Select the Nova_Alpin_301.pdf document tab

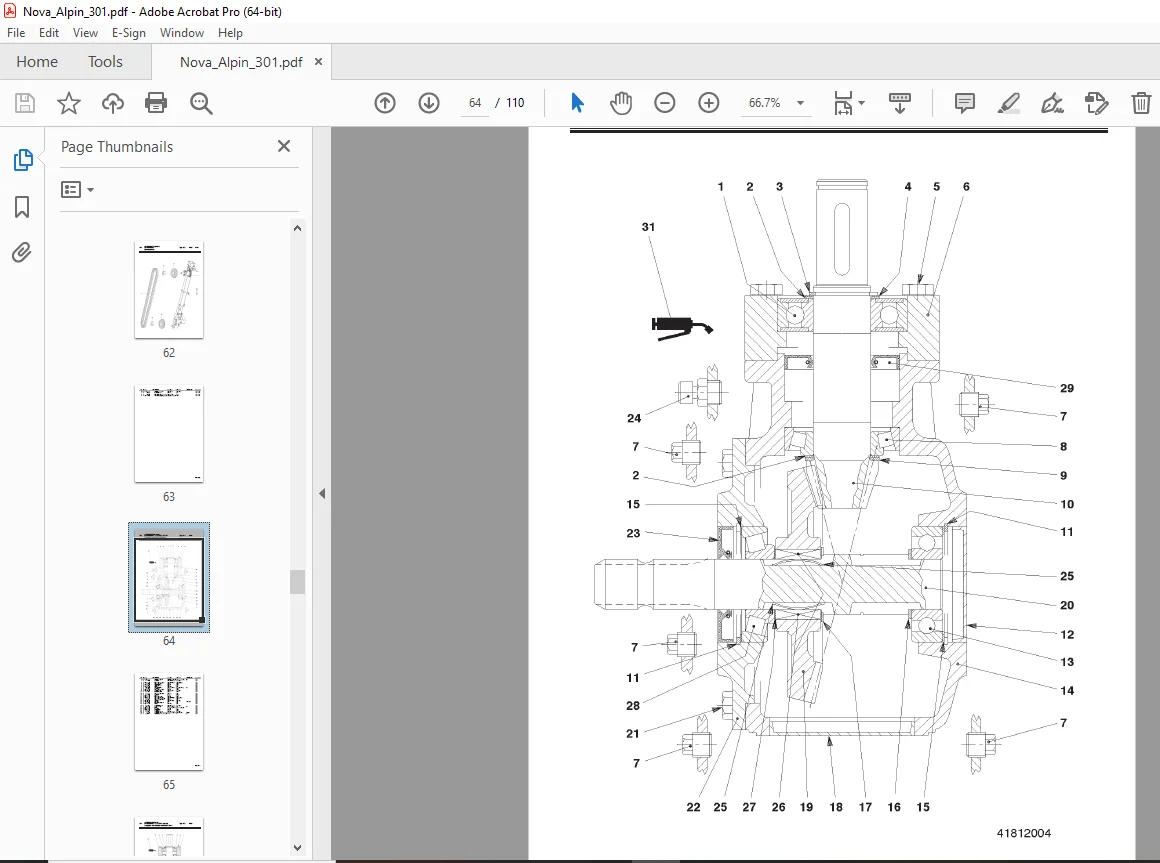click(241, 62)
